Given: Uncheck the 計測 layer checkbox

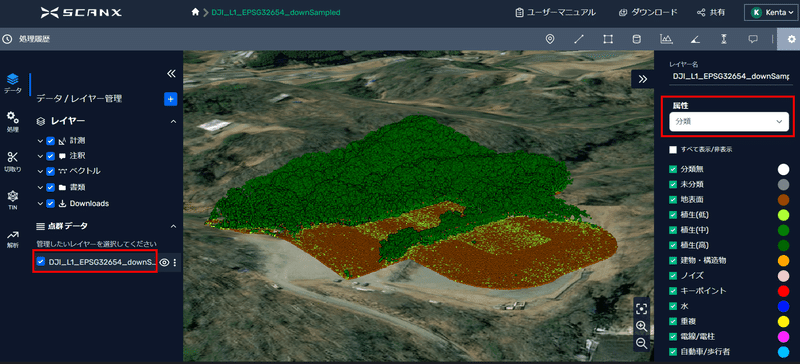Looking at the screenshot, I should pos(51,141).
